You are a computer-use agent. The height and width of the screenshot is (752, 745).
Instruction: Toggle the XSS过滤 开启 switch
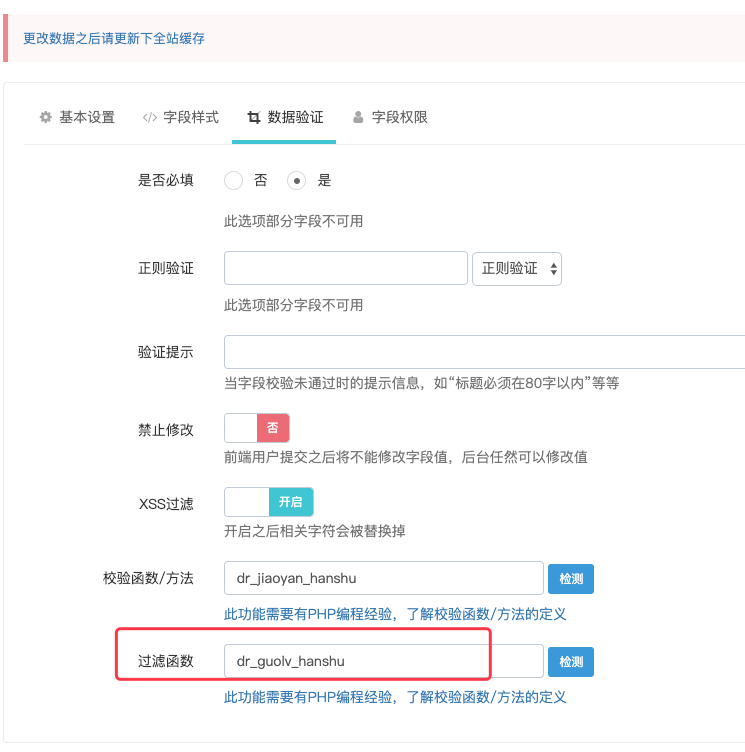click(x=269, y=502)
